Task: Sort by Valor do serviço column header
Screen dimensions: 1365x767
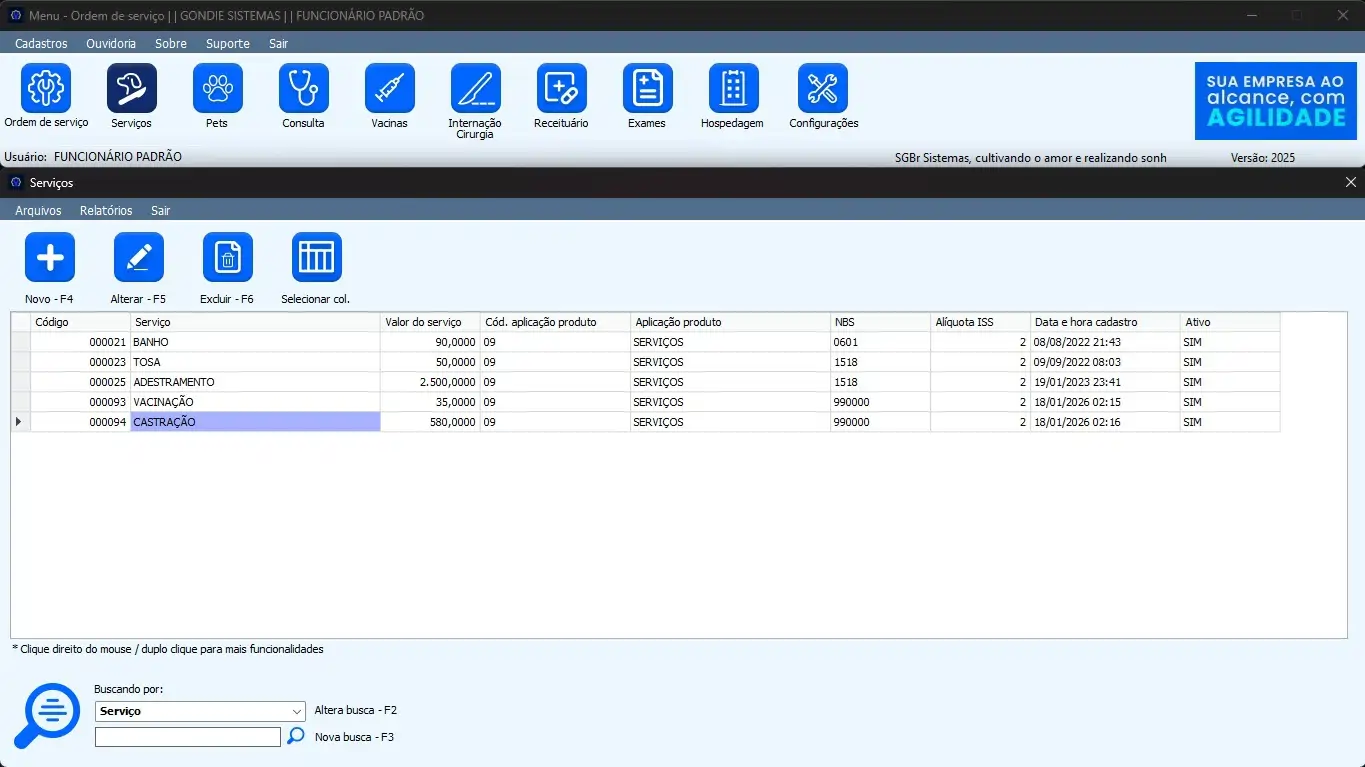Action: point(430,322)
